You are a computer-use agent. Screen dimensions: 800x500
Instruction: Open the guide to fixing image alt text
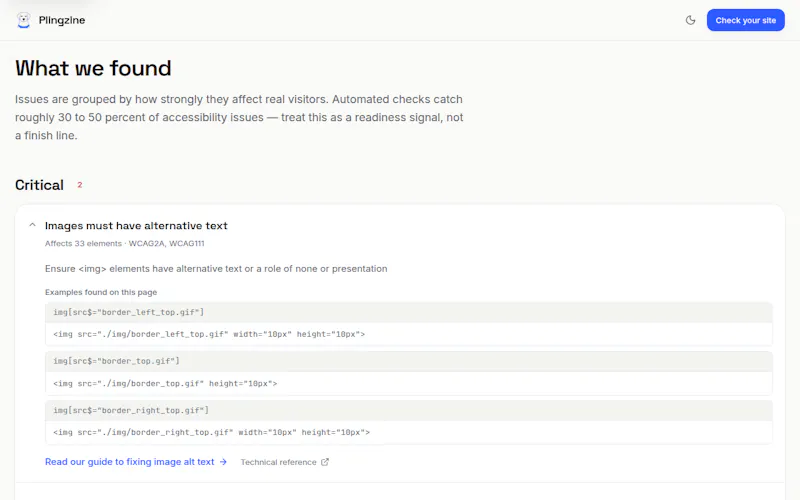[130, 462]
